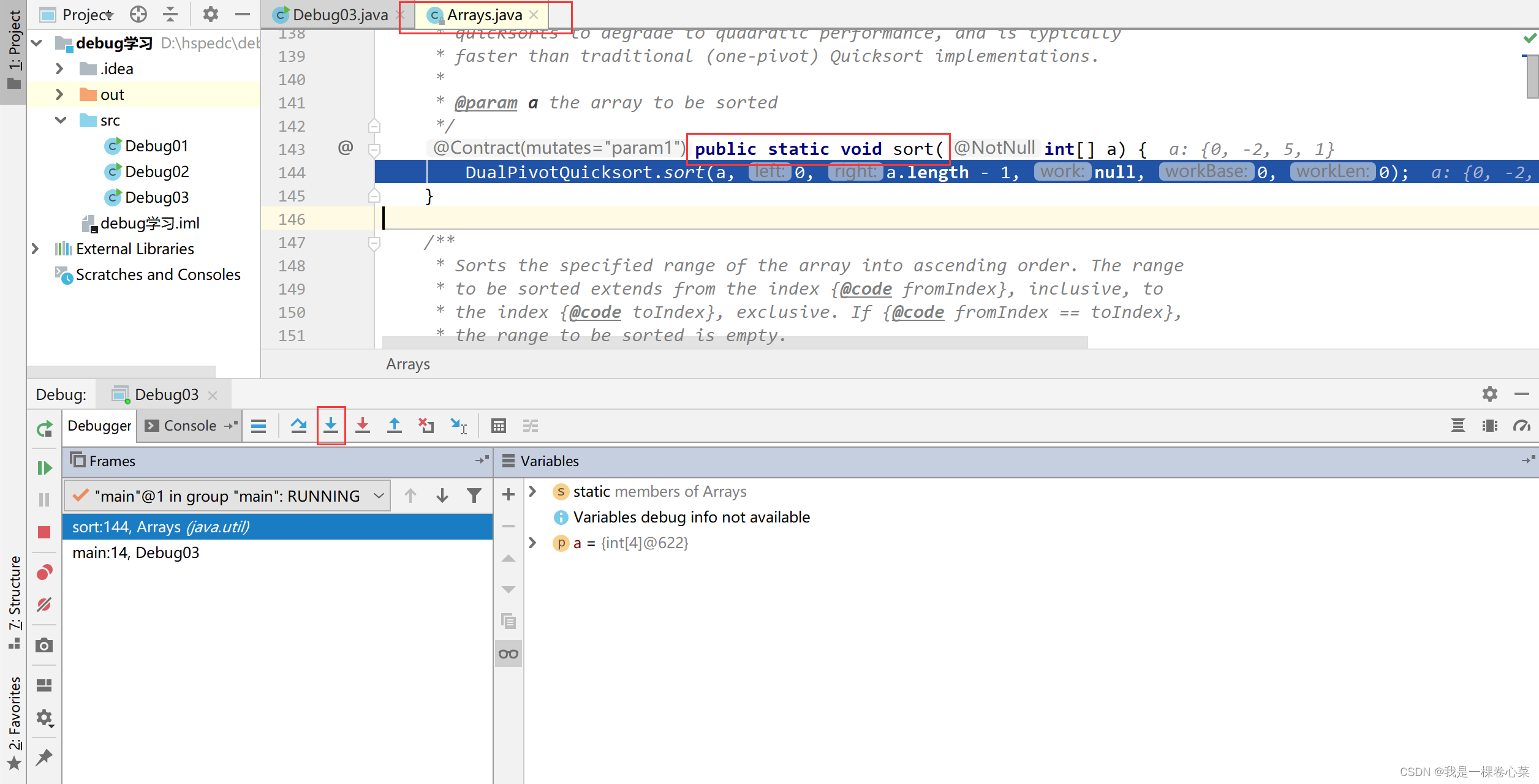
Task: Toggle Mute Breakpoints icon
Action: pos(44,605)
